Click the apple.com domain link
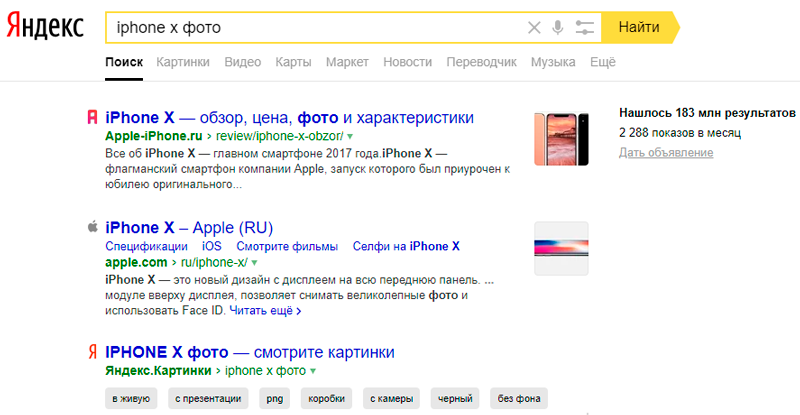Viewport: 800px width, 415px height. [136, 262]
